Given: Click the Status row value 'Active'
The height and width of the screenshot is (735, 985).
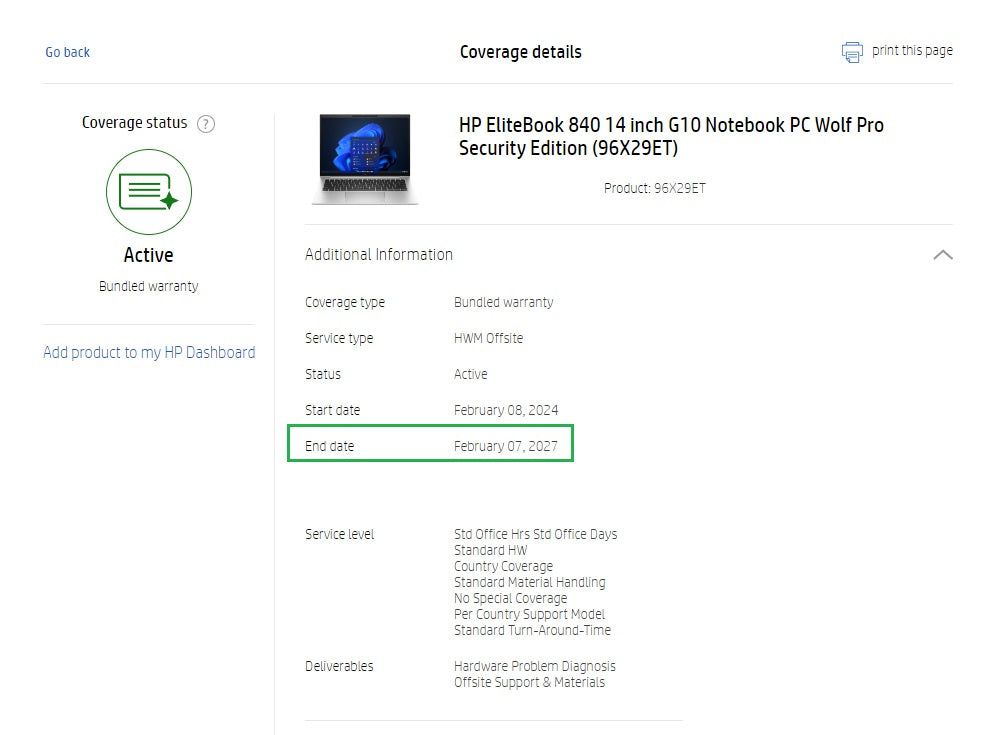Looking at the screenshot, I should coord(471,374).
